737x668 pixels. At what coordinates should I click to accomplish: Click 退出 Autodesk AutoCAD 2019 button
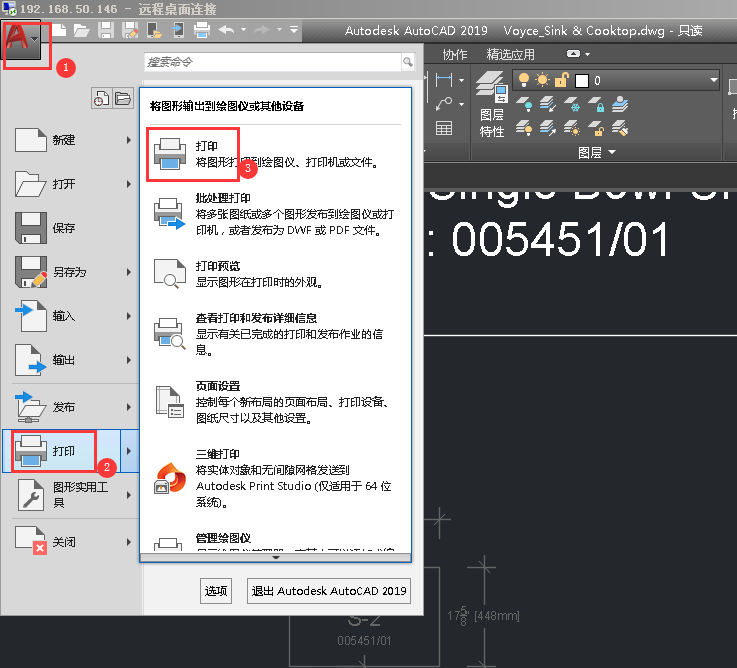click(x=329, y=591)
